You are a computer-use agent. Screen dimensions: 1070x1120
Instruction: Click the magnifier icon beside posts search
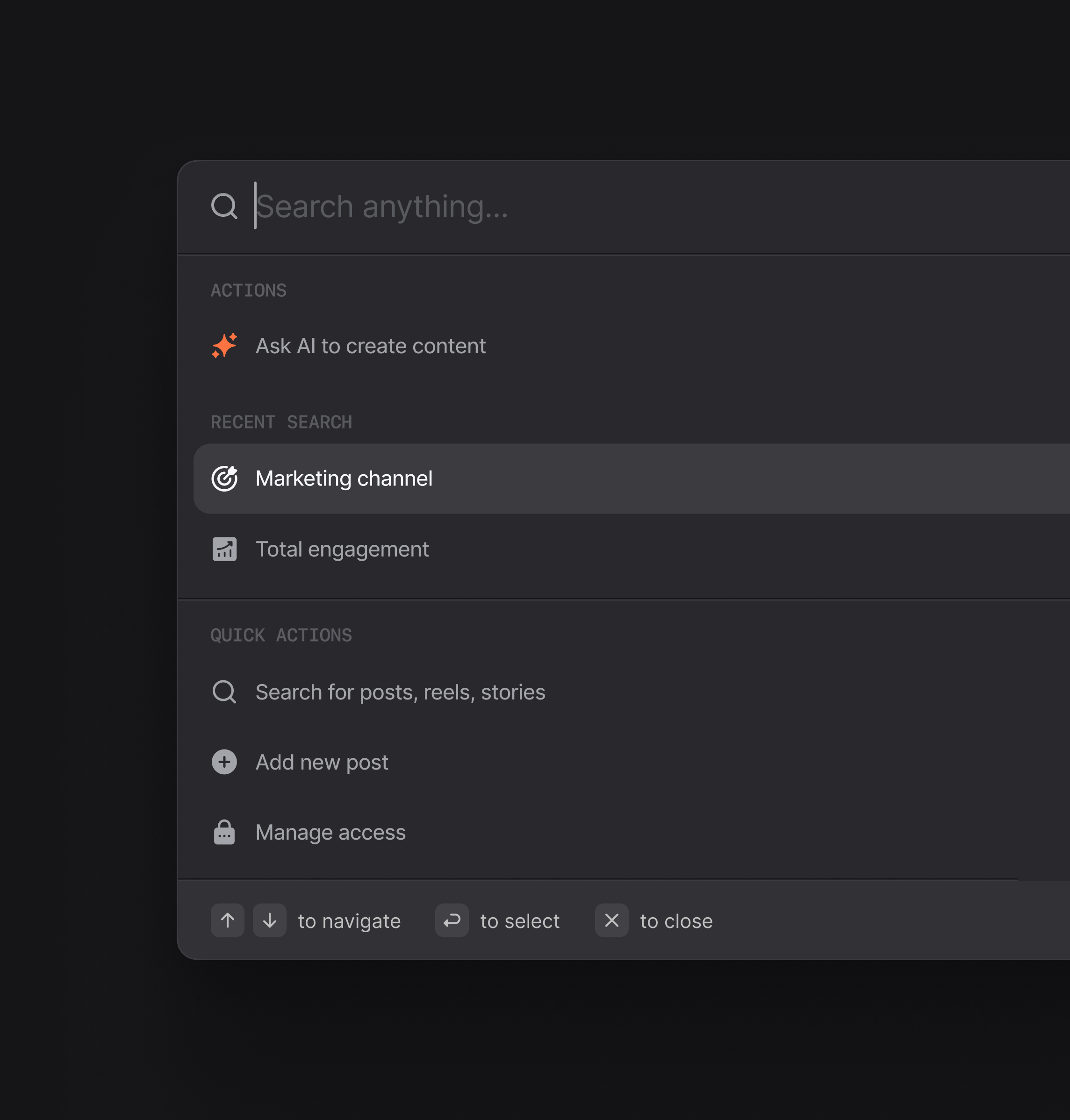coord(224,692)
